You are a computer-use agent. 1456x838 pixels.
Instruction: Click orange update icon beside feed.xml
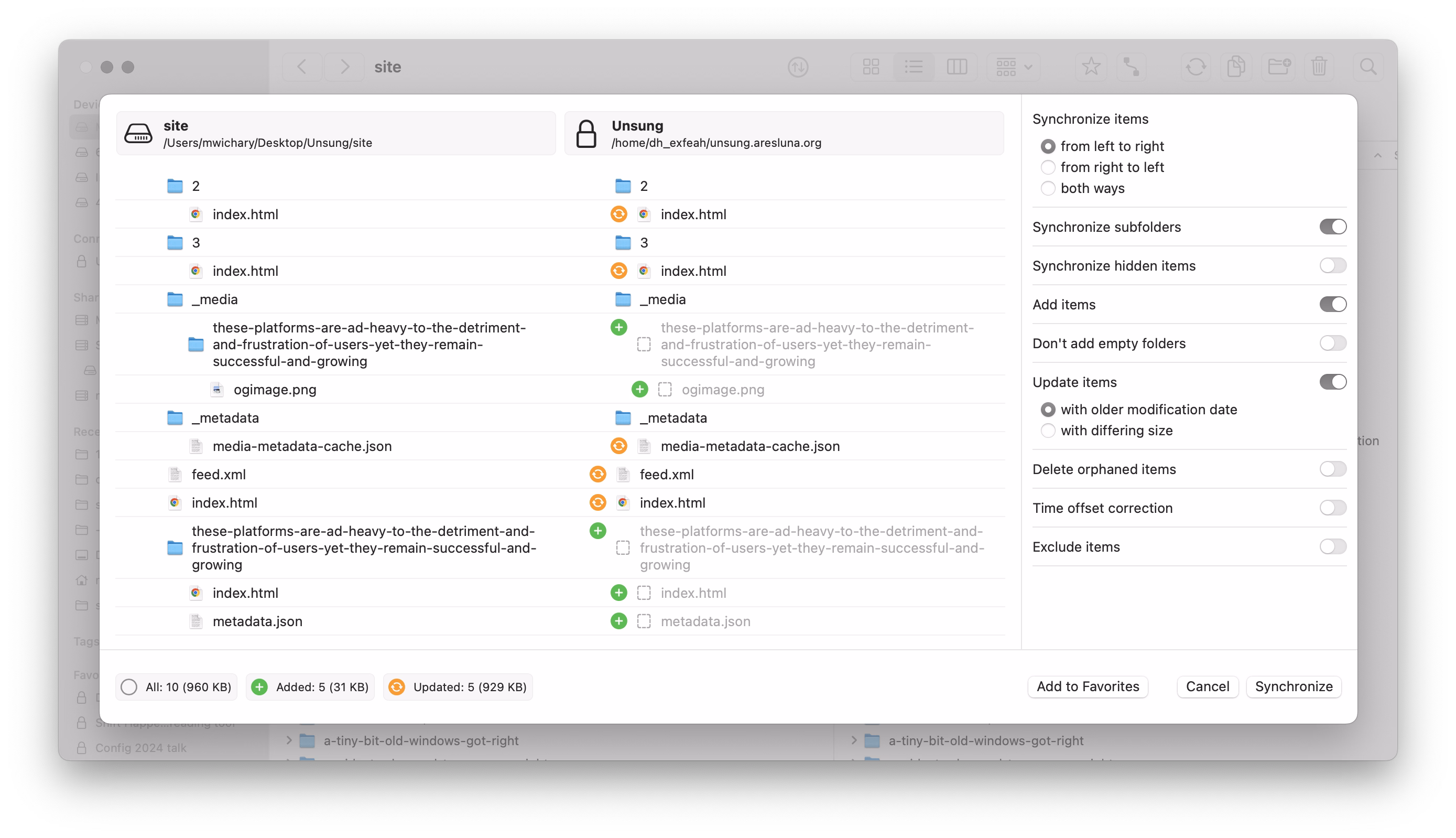pos(597,474)
